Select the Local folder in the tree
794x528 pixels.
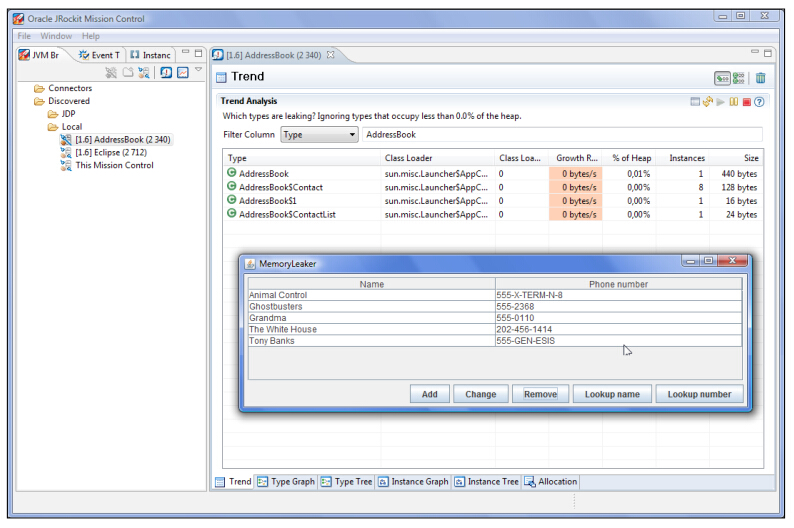[x=65, y=127]
